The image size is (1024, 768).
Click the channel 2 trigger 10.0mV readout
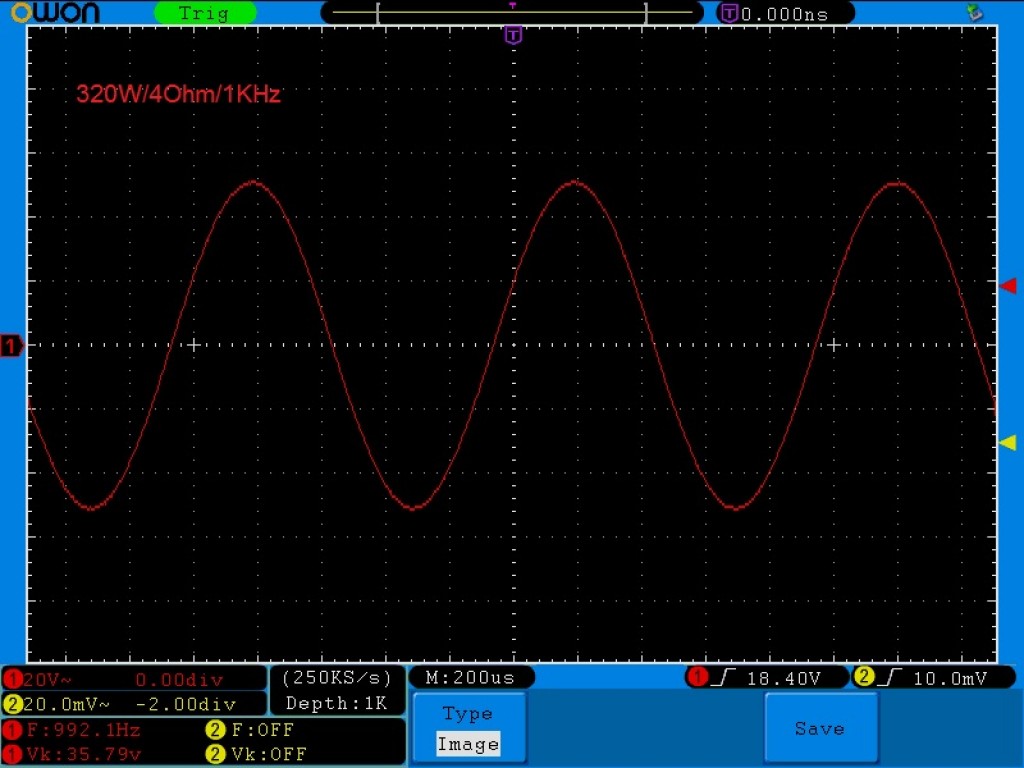(950, 679)
